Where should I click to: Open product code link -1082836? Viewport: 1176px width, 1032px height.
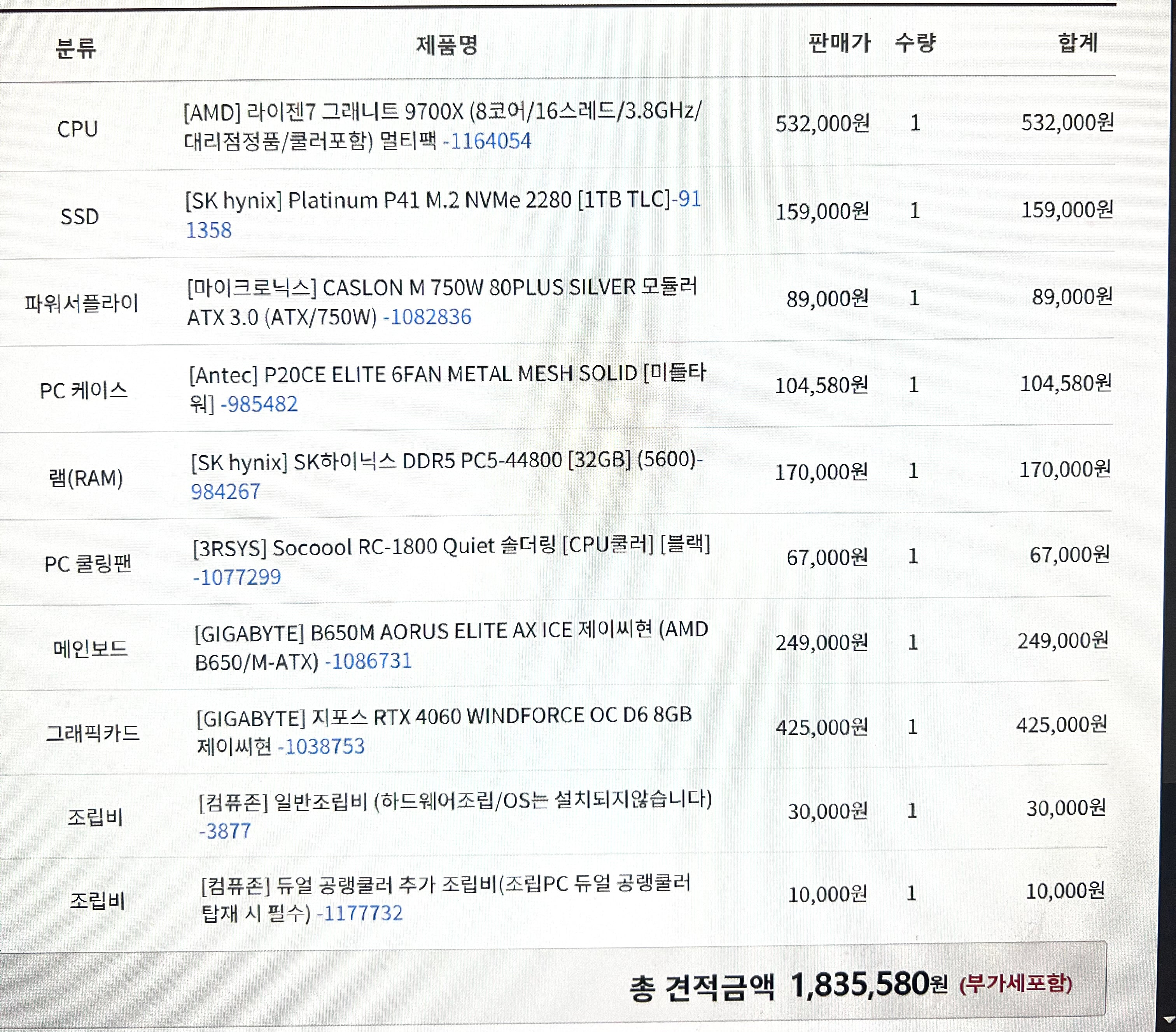click(x=427, y=317)
